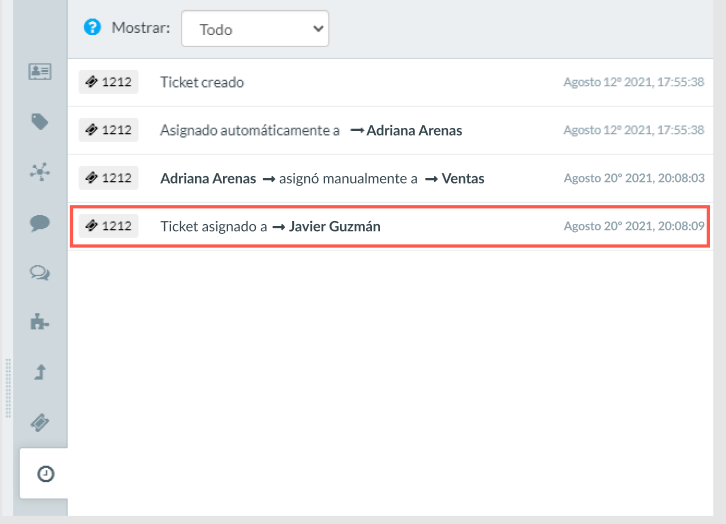Click 'asignó manualmente a' text
This screenshot has width=726, height=524.
click(348, 179)
